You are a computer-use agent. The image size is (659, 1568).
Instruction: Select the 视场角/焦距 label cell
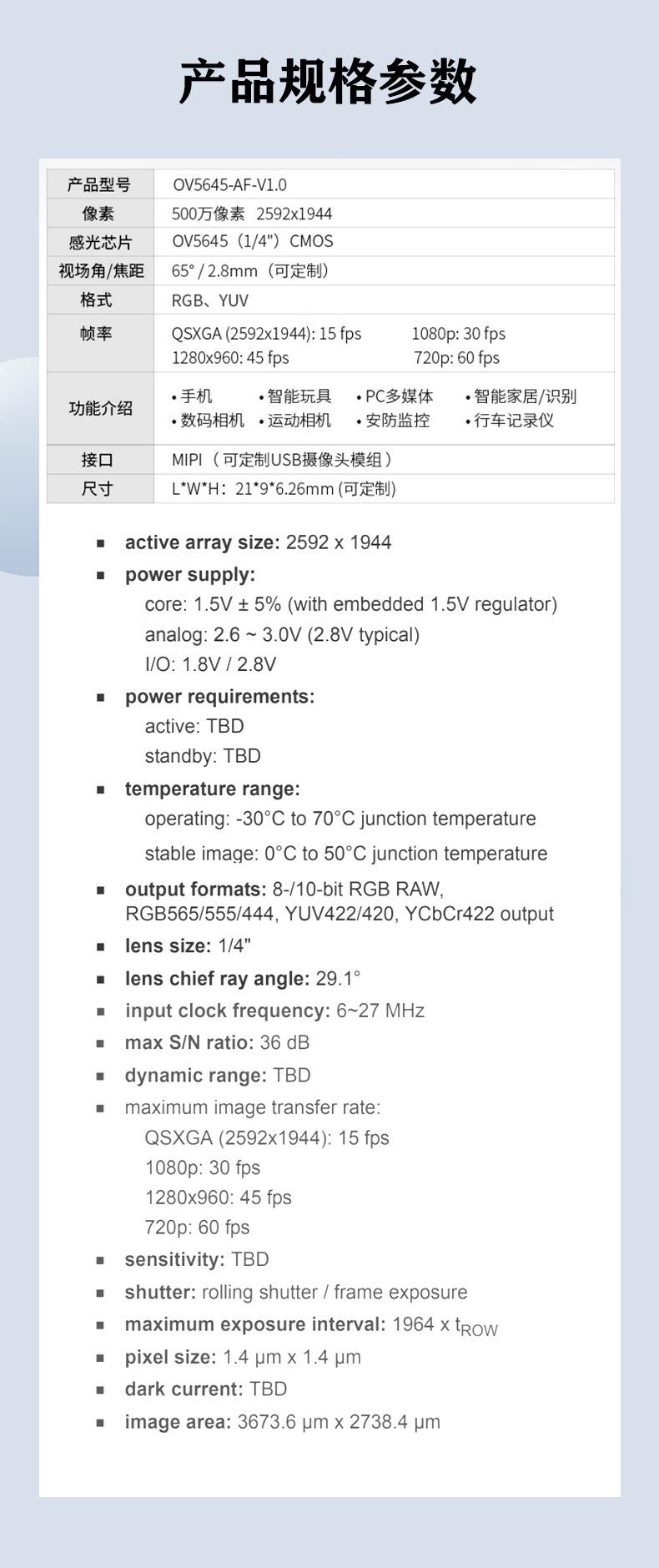(x=101, y=270)
